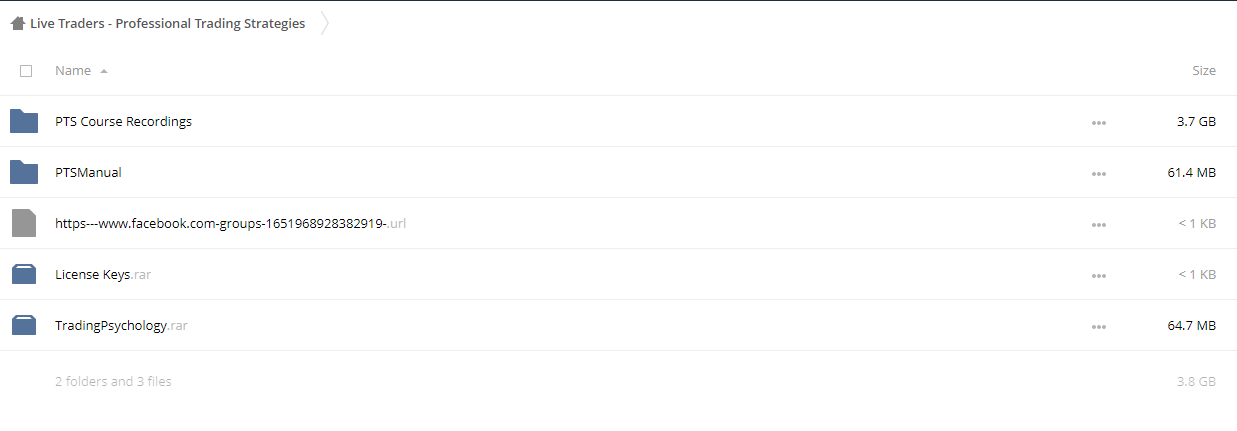Click the facebook .url file icon

pyautogui.click(x=24, y=223)
